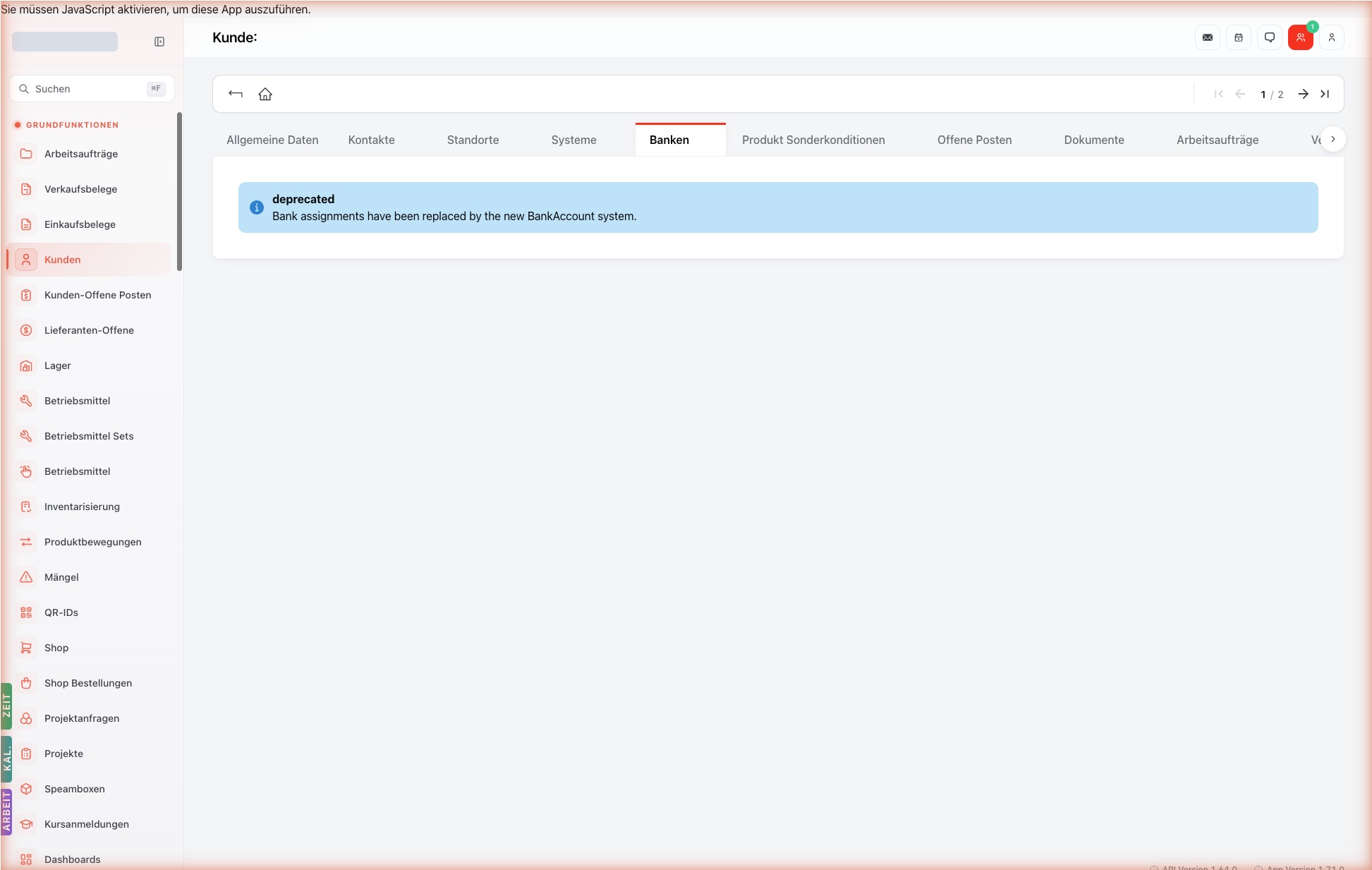1372x870 pixels.
Task: Open the purple ARBEIT side tab
Action: click(x=6, y=811)
